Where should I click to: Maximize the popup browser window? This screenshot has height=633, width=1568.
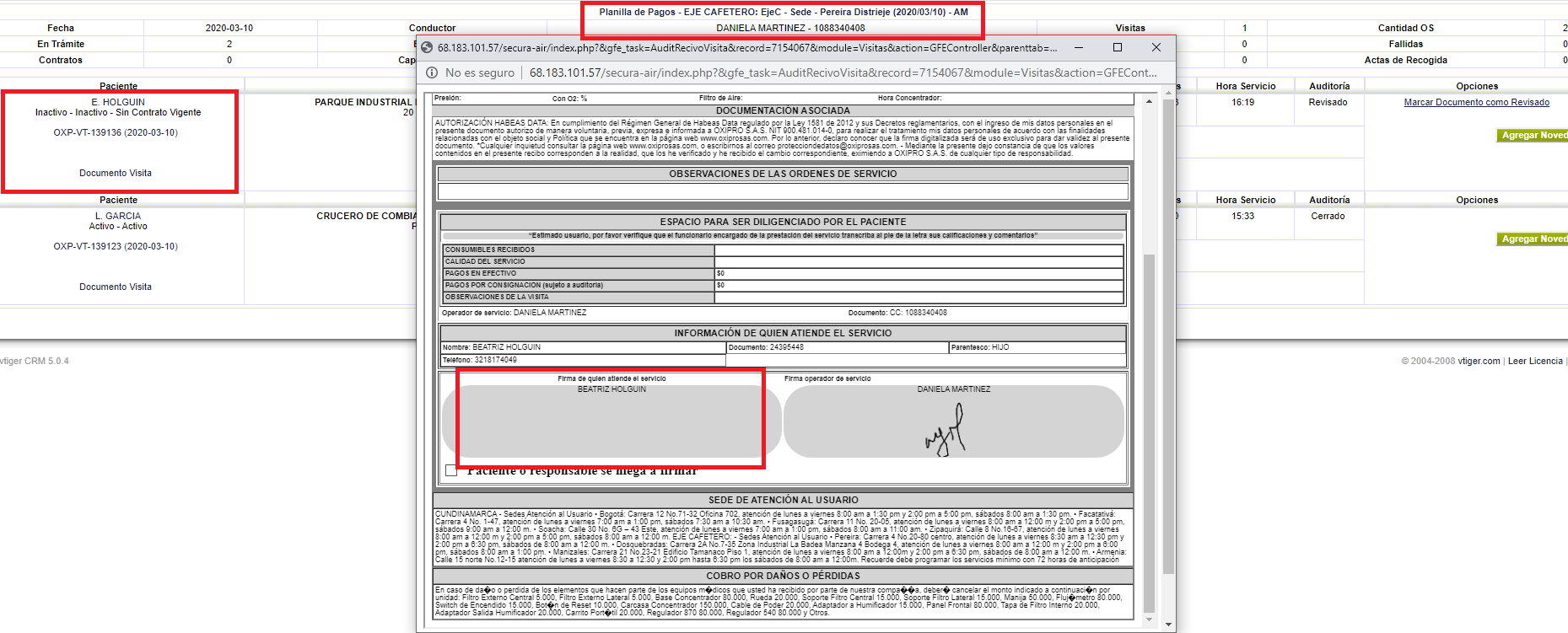click(x=1118, y=48)
